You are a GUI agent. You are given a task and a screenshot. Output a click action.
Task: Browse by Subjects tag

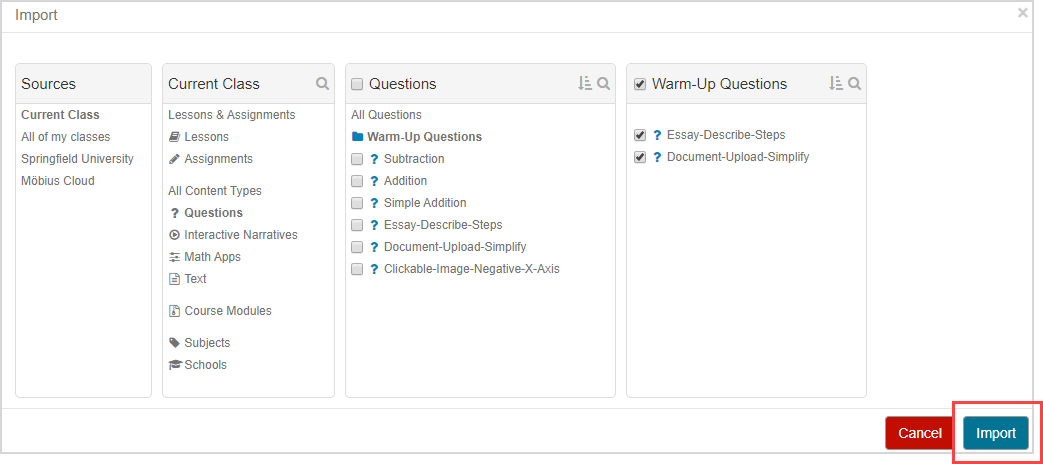206,343
